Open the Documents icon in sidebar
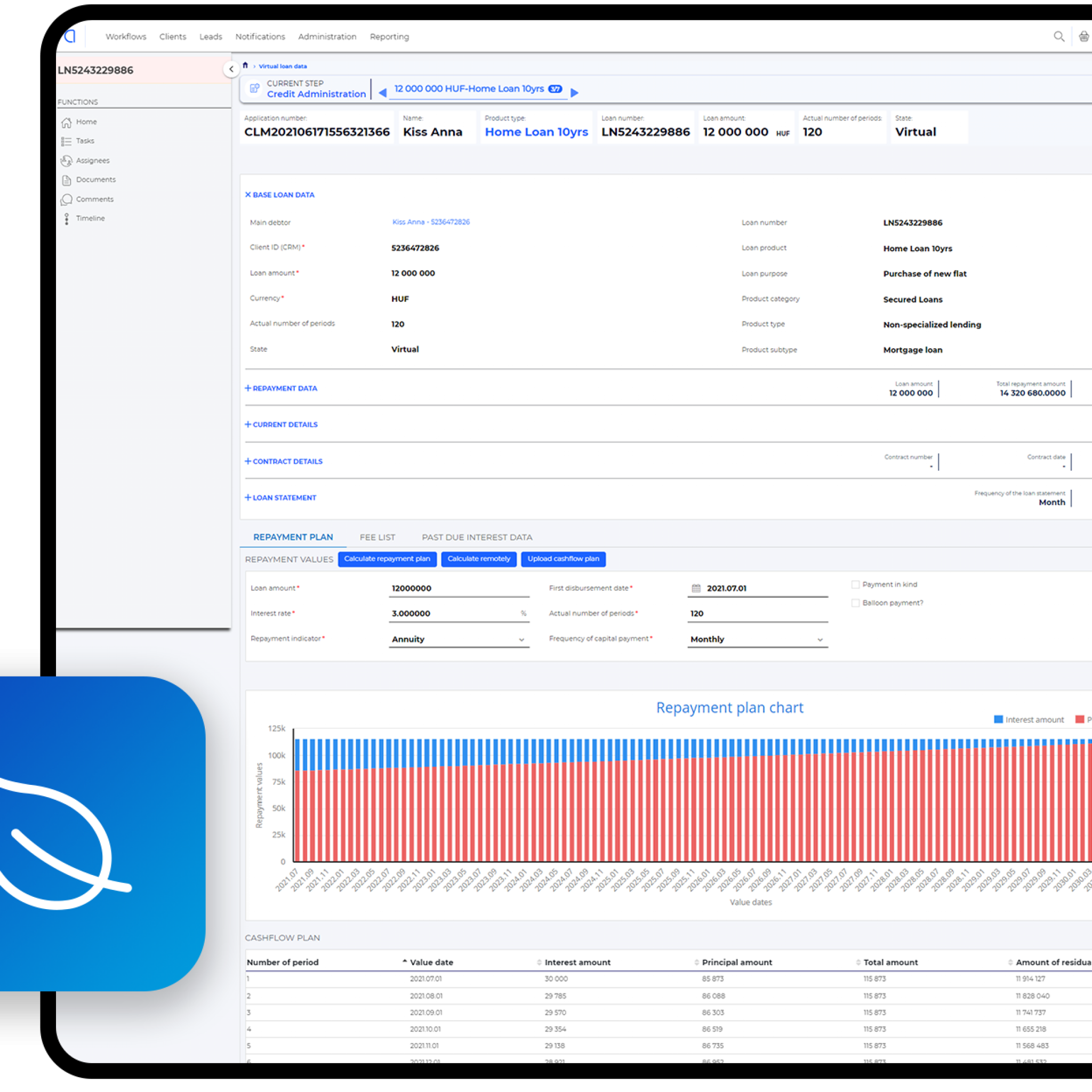 pyautogui.click(x=66, y=180)
